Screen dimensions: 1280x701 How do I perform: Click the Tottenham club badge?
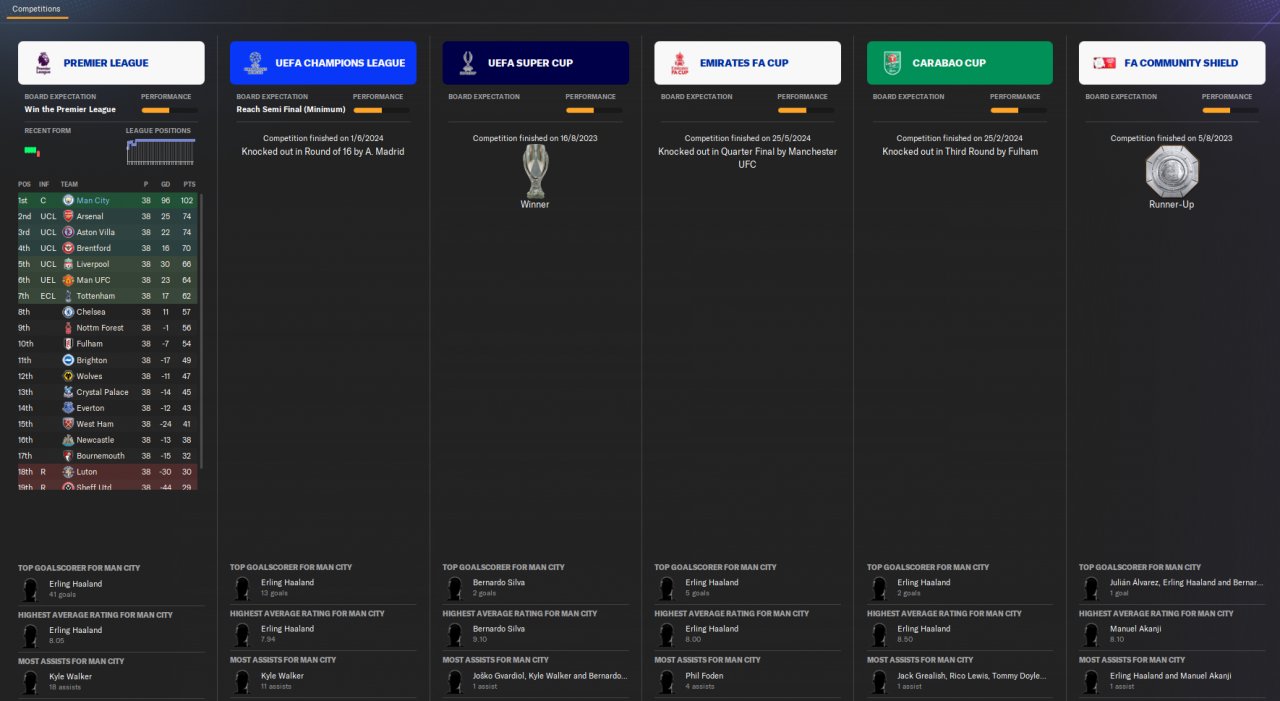tap(68, 296)
